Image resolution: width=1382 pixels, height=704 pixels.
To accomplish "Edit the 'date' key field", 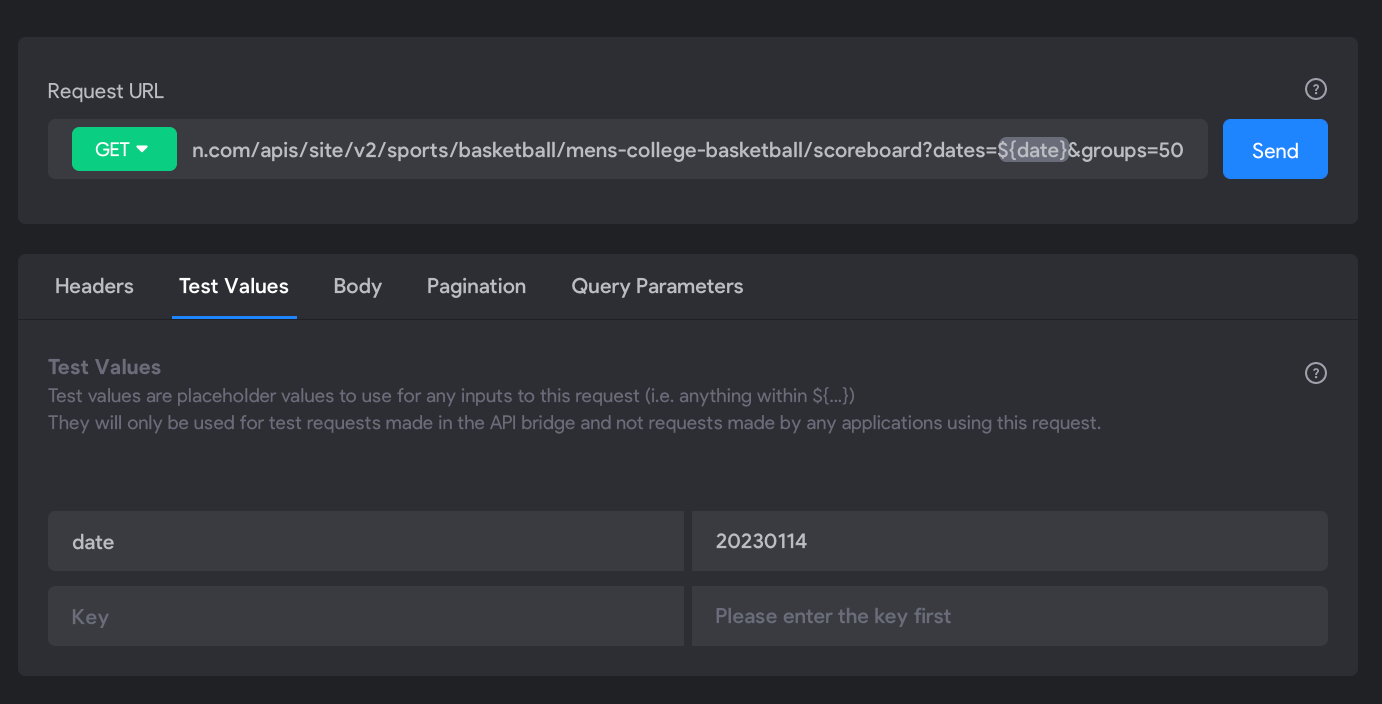I will pyautogui.click(x=366, y=541).
